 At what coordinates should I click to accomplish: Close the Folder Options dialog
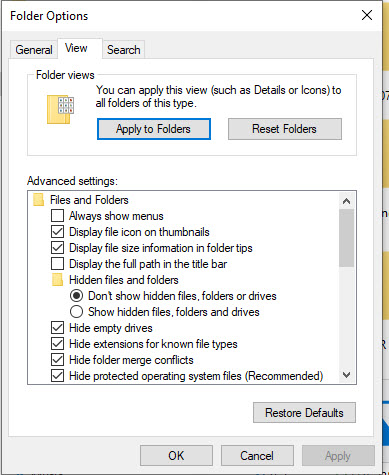point(367,15)
